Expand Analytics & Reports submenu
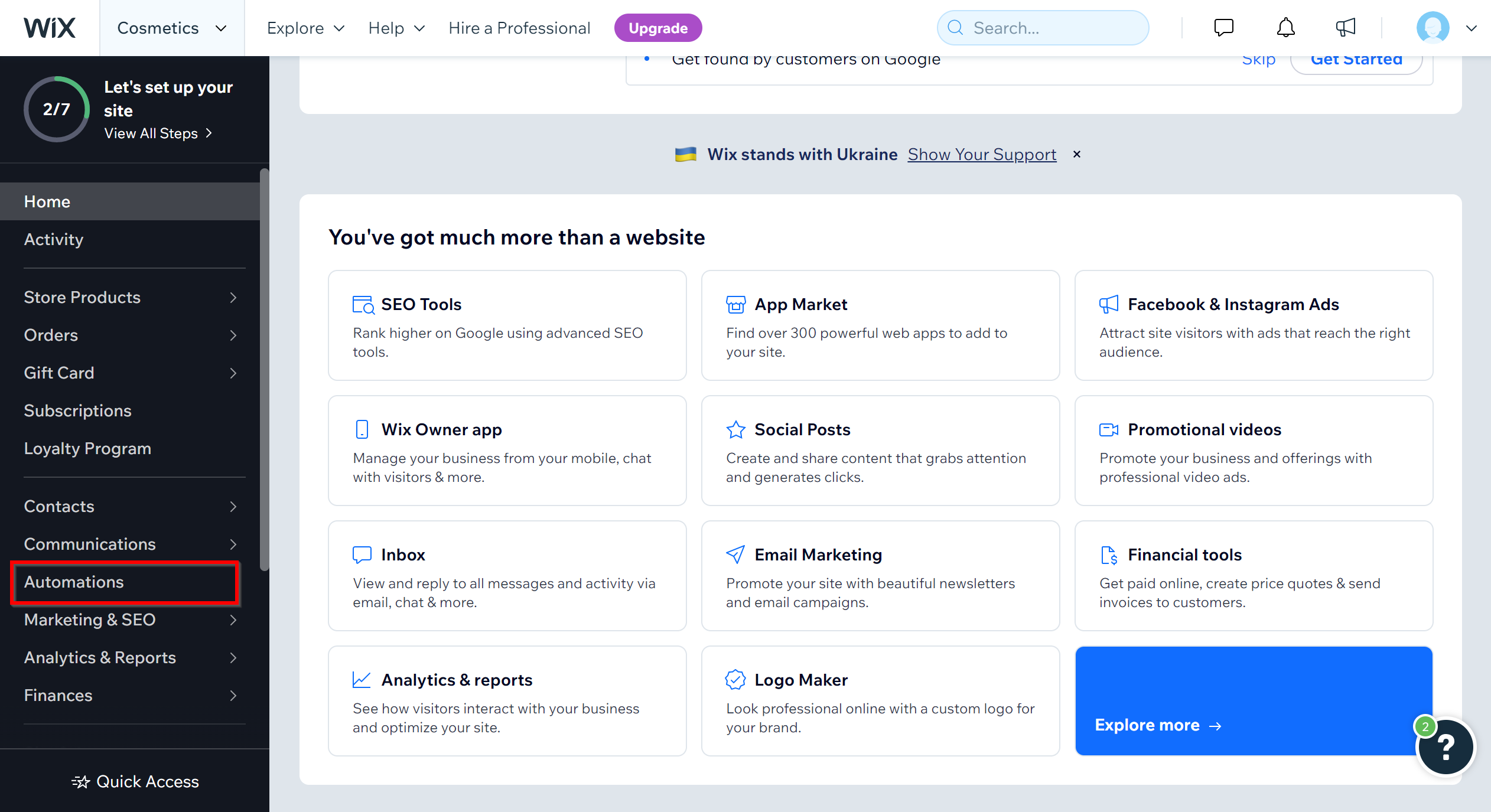 [x=233, y=658]
